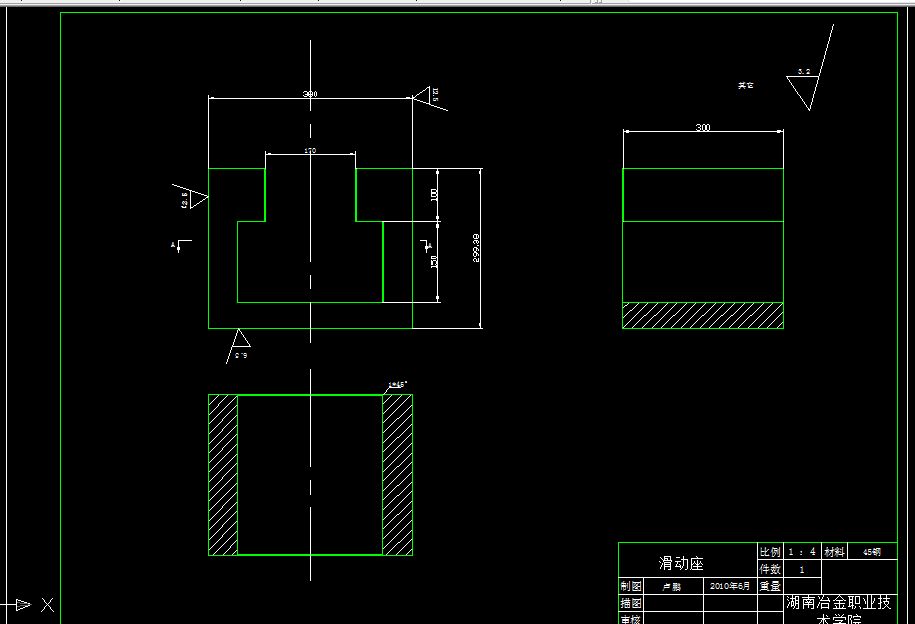The width and height of the screenshot is (915, 624).
Task: Click the 制图 label cell
Action: tap(631, 586)
